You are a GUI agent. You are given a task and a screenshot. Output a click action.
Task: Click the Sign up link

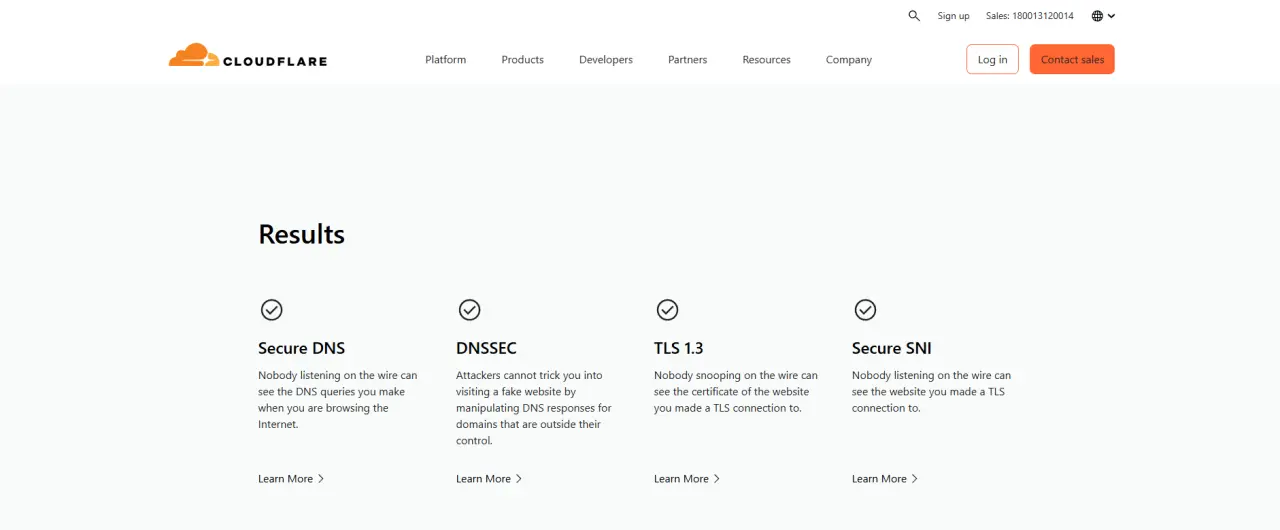tap(953, 16)
